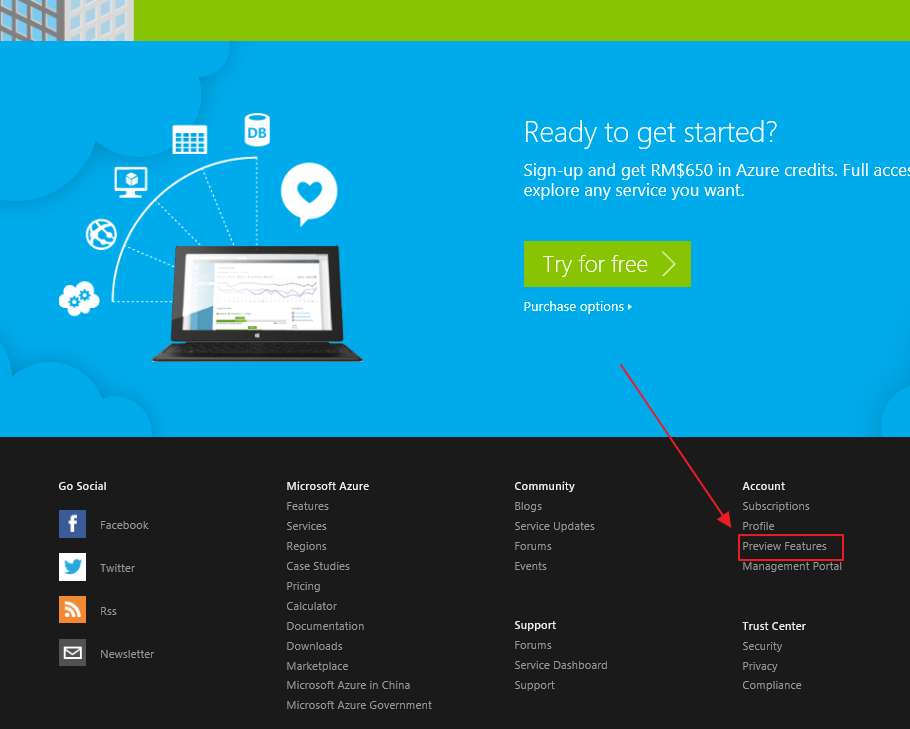Open Features under Microsoft Azure

tap(308, 506)
